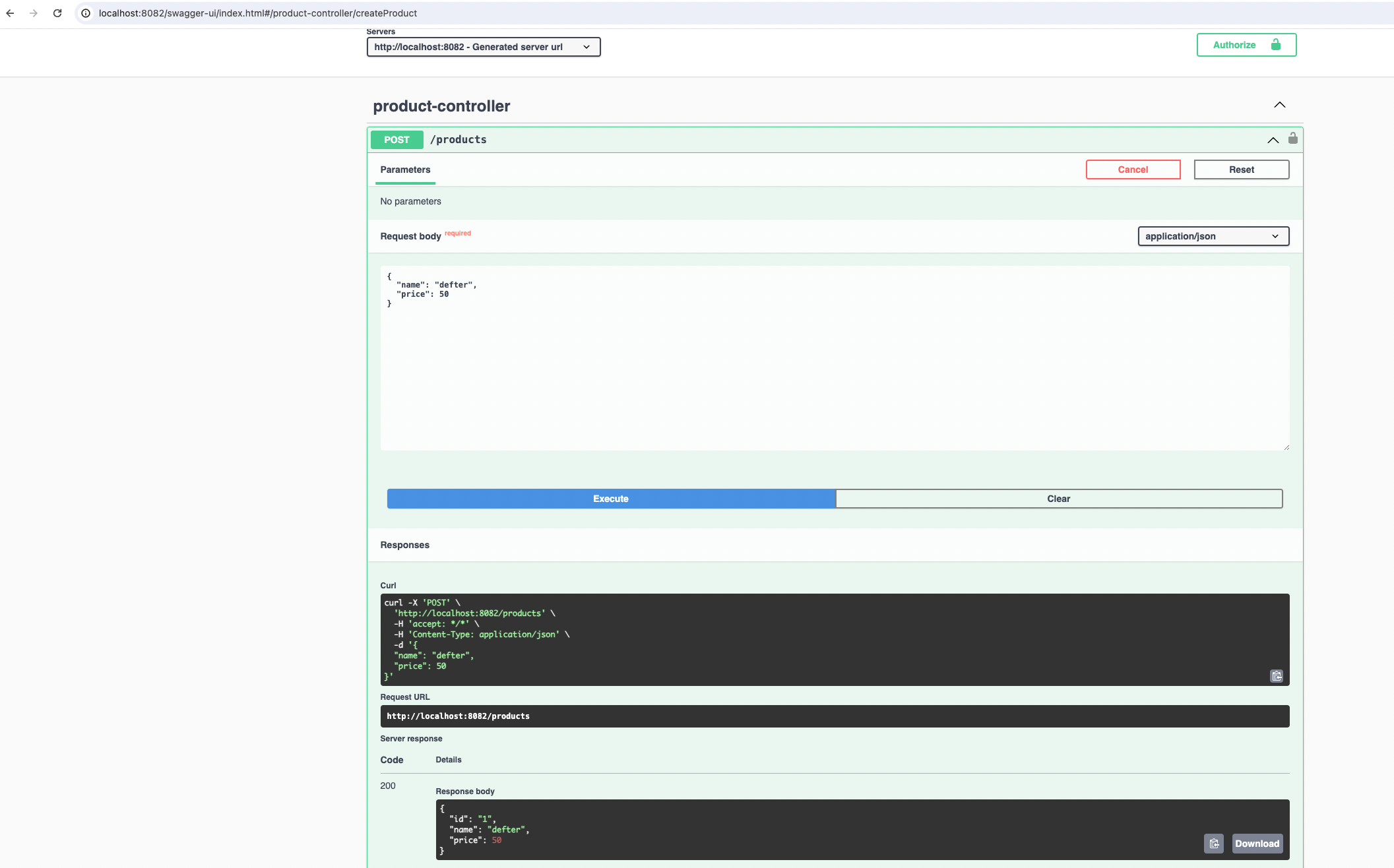The width and height of the screenshot is (1394, 868).
Task: Click the Request body label
Action: click(x=410, y=237)
